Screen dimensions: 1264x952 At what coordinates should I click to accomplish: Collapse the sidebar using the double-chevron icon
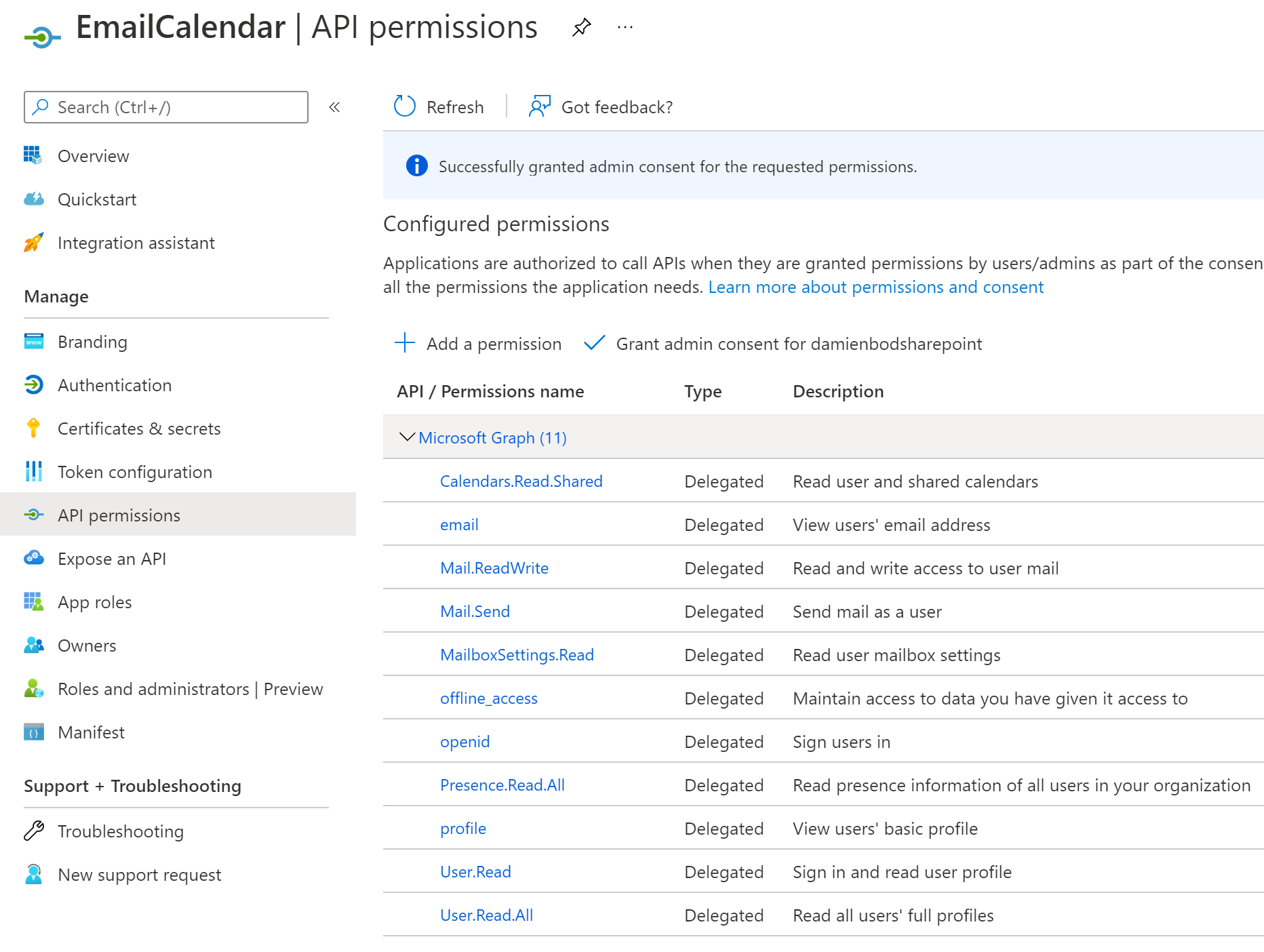pos(334,107)
